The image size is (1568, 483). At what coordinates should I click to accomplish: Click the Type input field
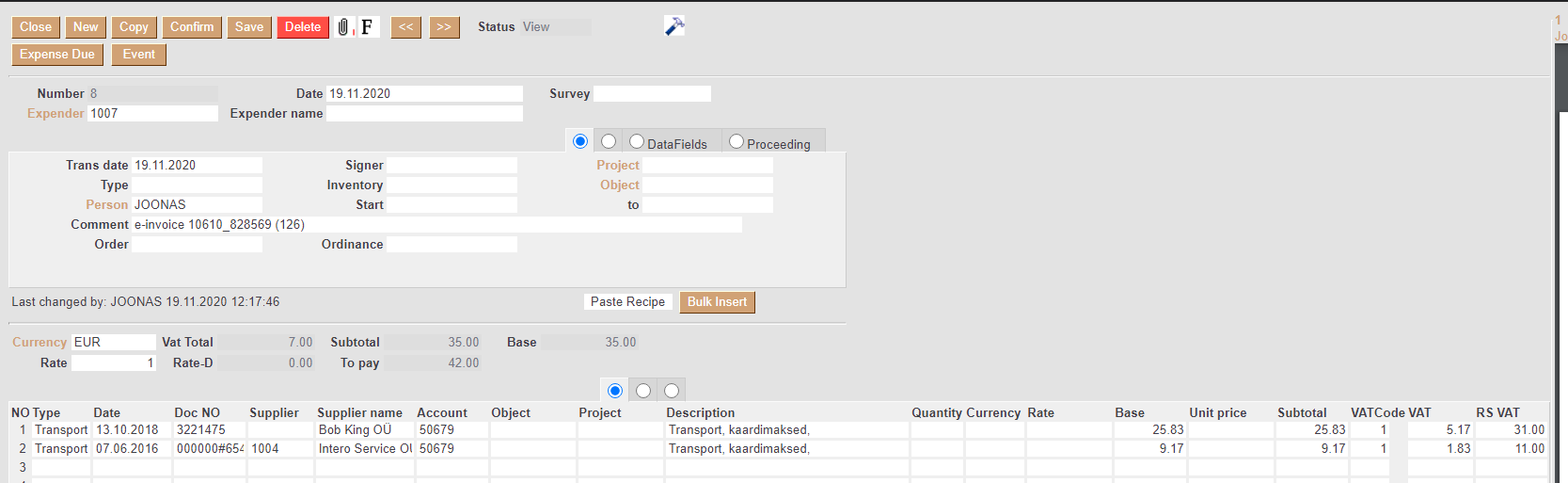(197, 185)
